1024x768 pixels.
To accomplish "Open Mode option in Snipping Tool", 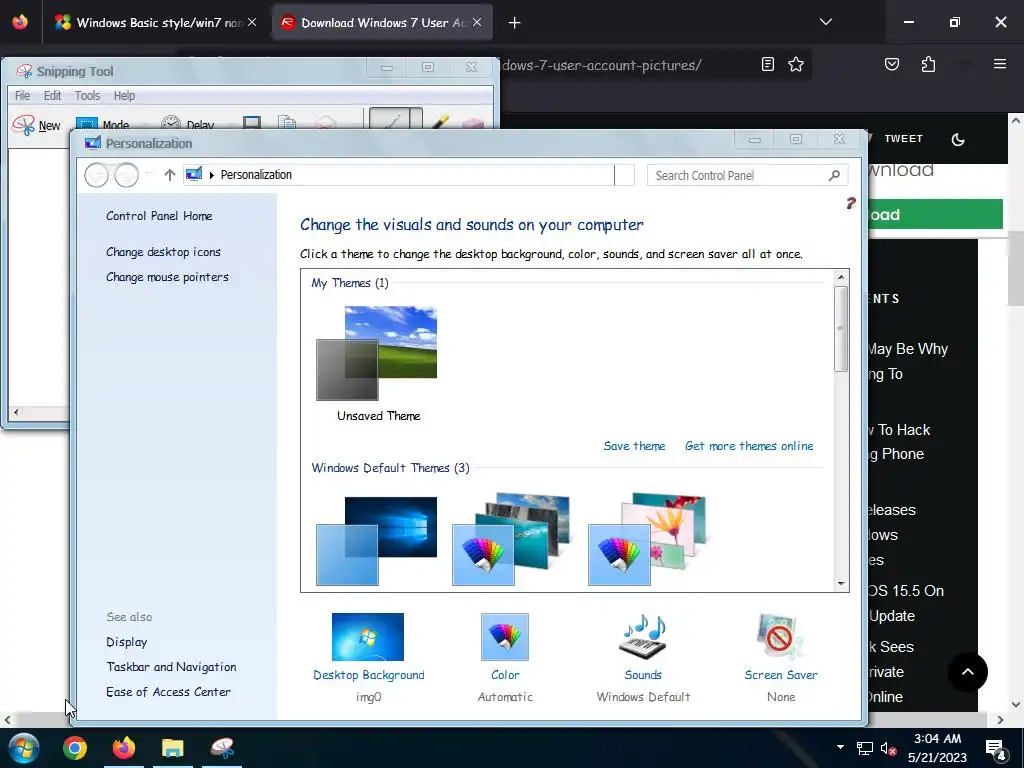I will [x=103, y=125].
